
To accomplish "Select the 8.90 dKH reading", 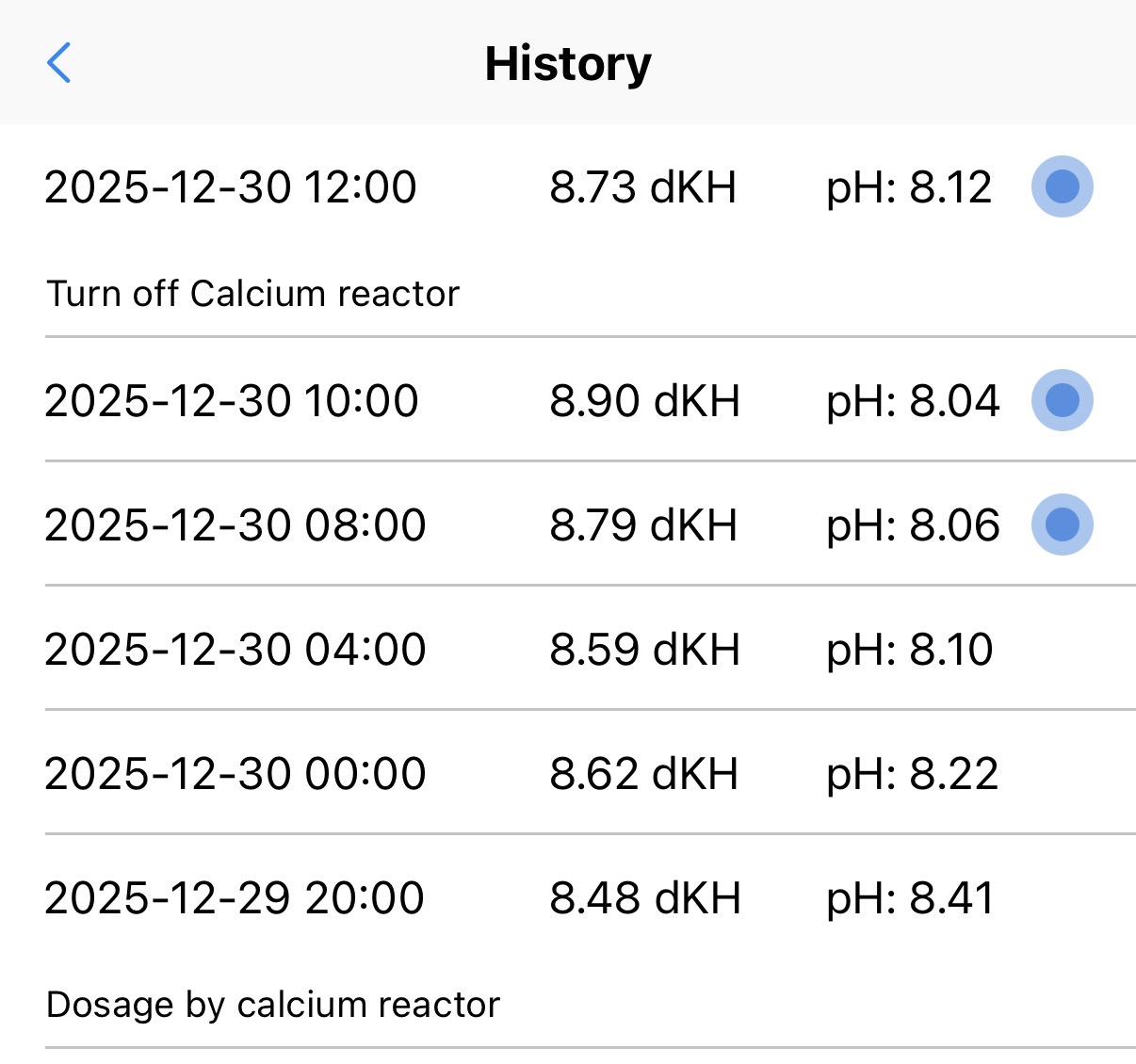I will click(x=644, y=400).
